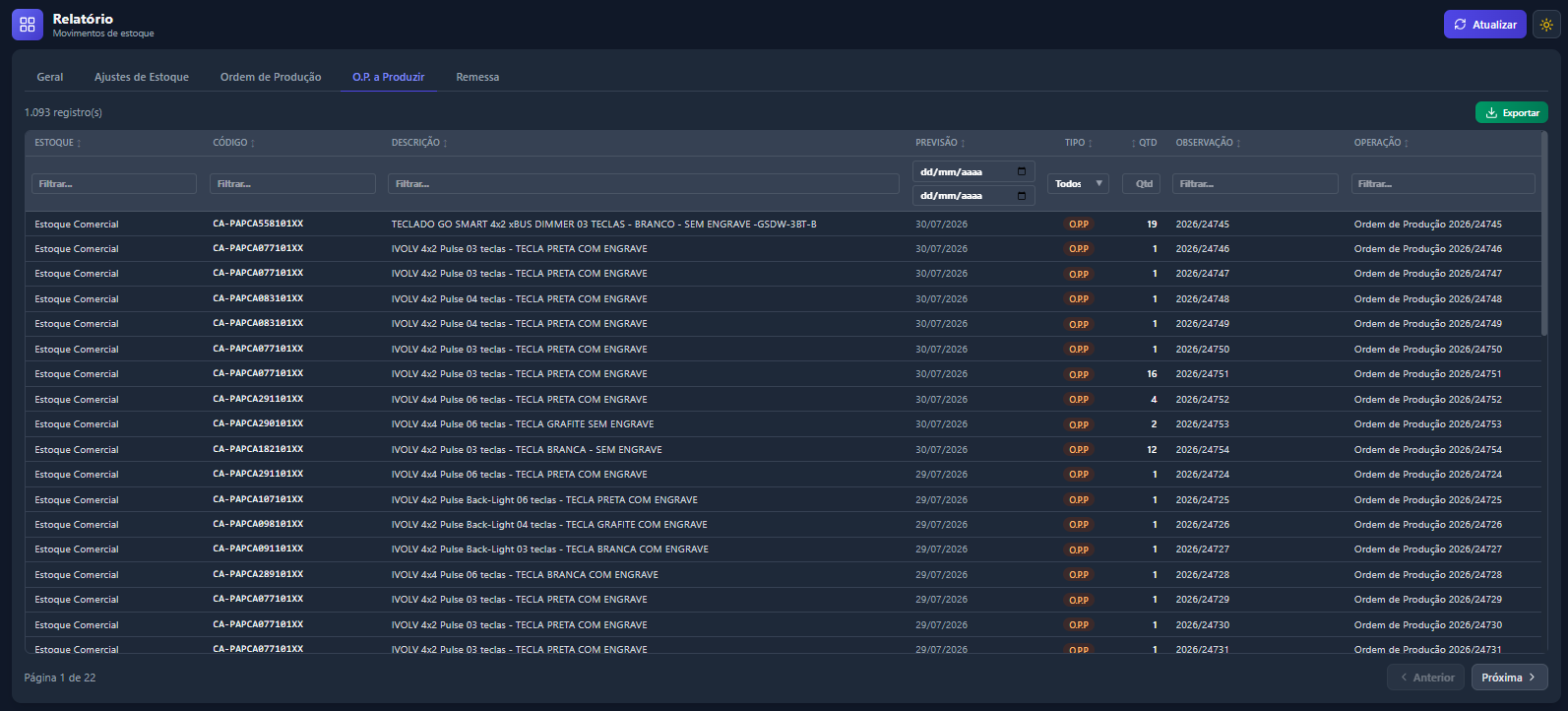Export records with Exportar button
Image resolution: width=1568 pixels, height=711 pixels.
point(1511,112)
